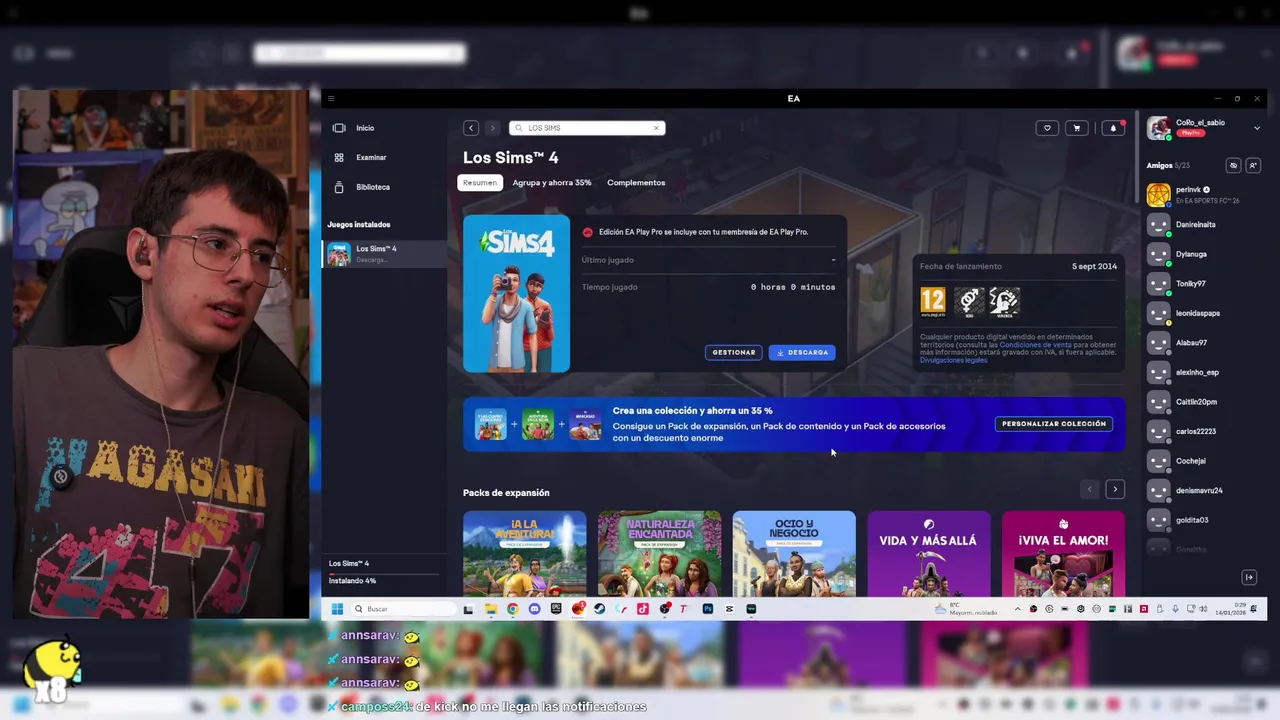
Task: Select friend Dylanuga
Action: [1202, 254]
